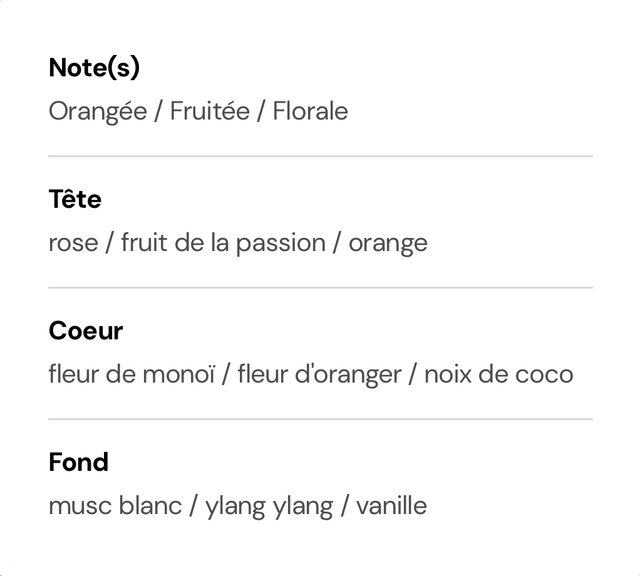Click the Tête heading
This screenshot has height=576, width=640.
(75, 199)
